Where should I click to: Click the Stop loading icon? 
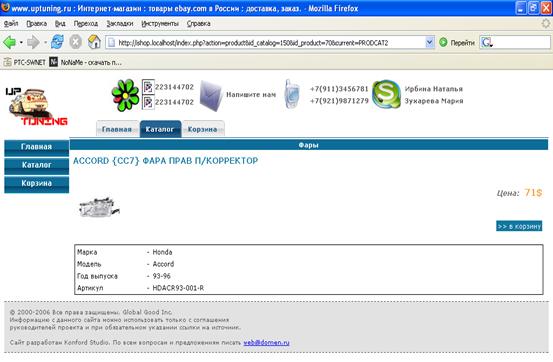click(x=75, y=42)
